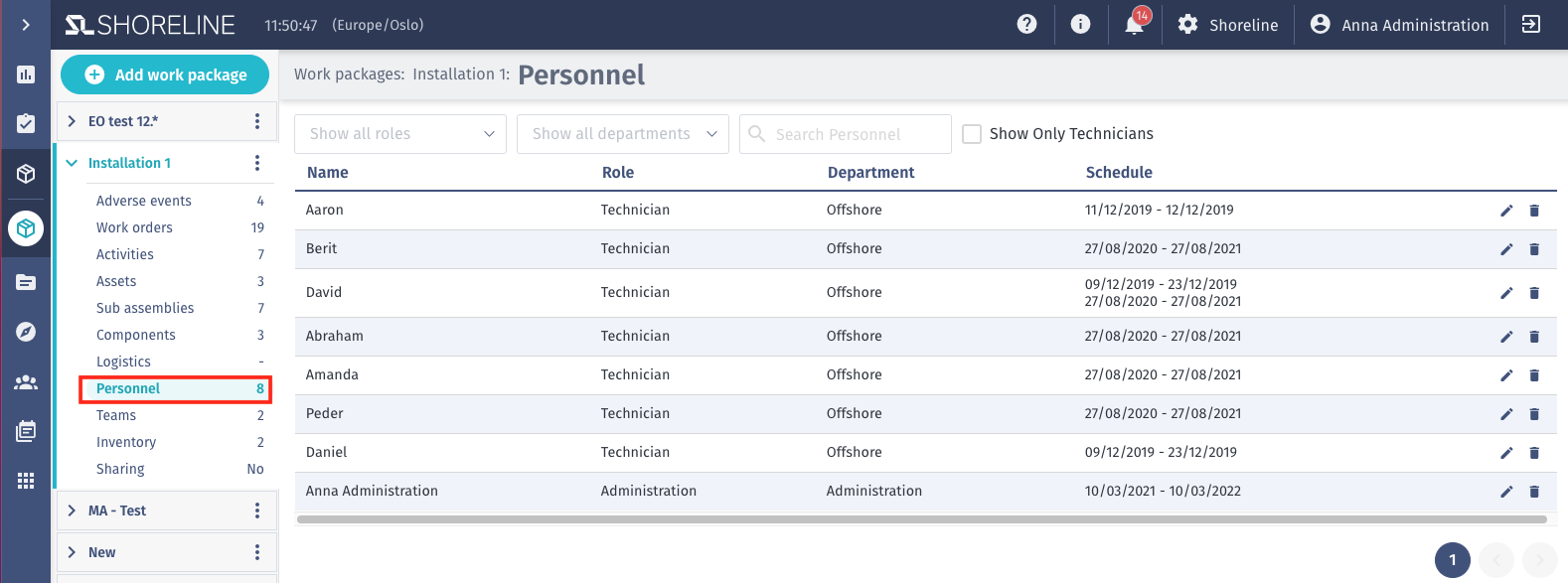
Task: Collapse the Installation 1 work package
Action: click(x=72, y=163)
